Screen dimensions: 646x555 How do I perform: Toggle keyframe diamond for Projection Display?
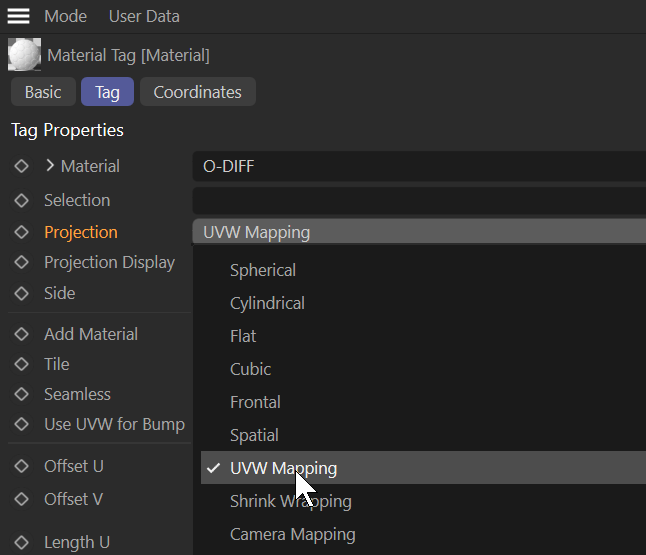coord(21,262)
